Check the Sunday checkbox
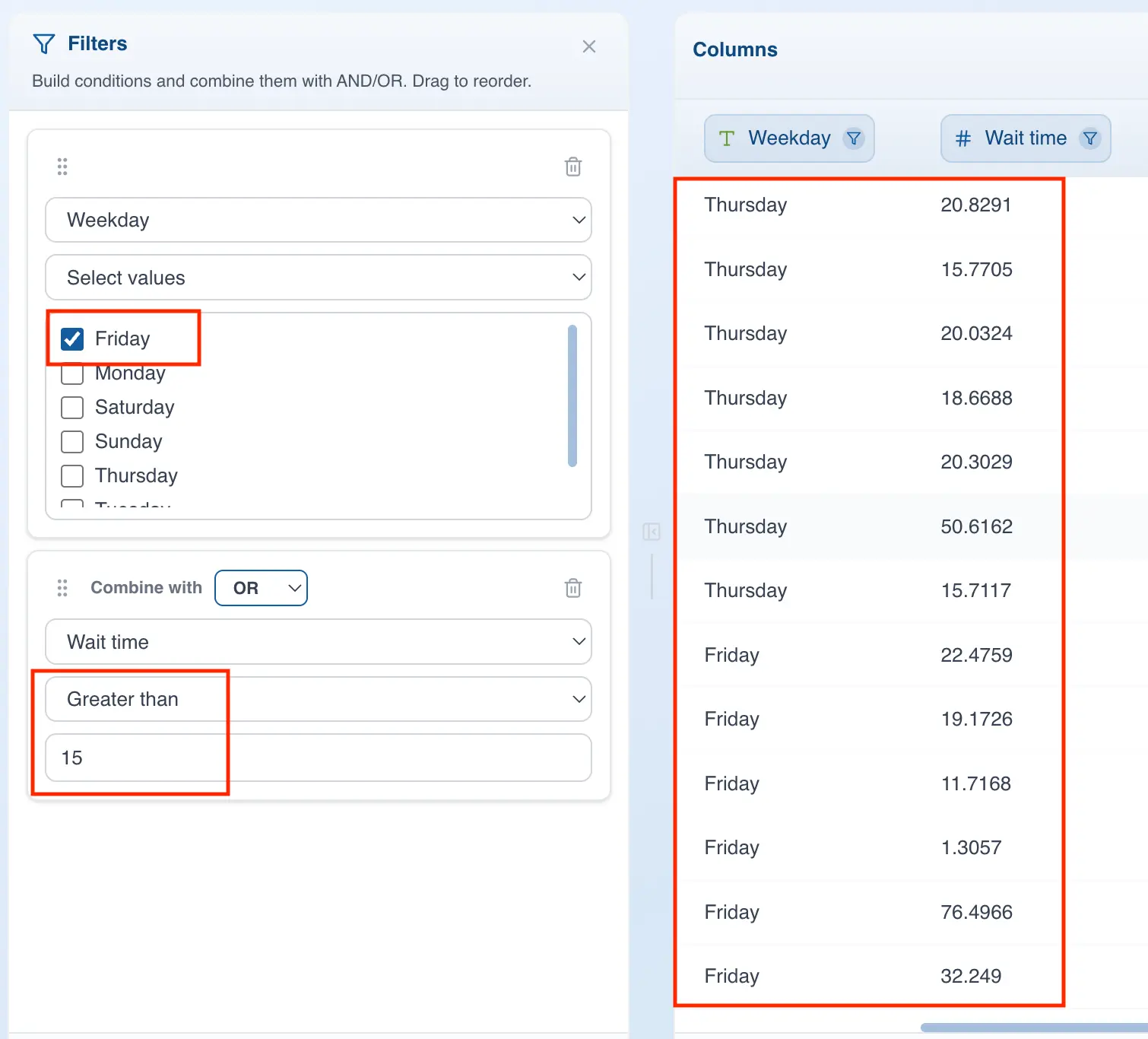The height and width of the screenshot is (1039, 1148). pyautogui.click(x=72, y=442)
